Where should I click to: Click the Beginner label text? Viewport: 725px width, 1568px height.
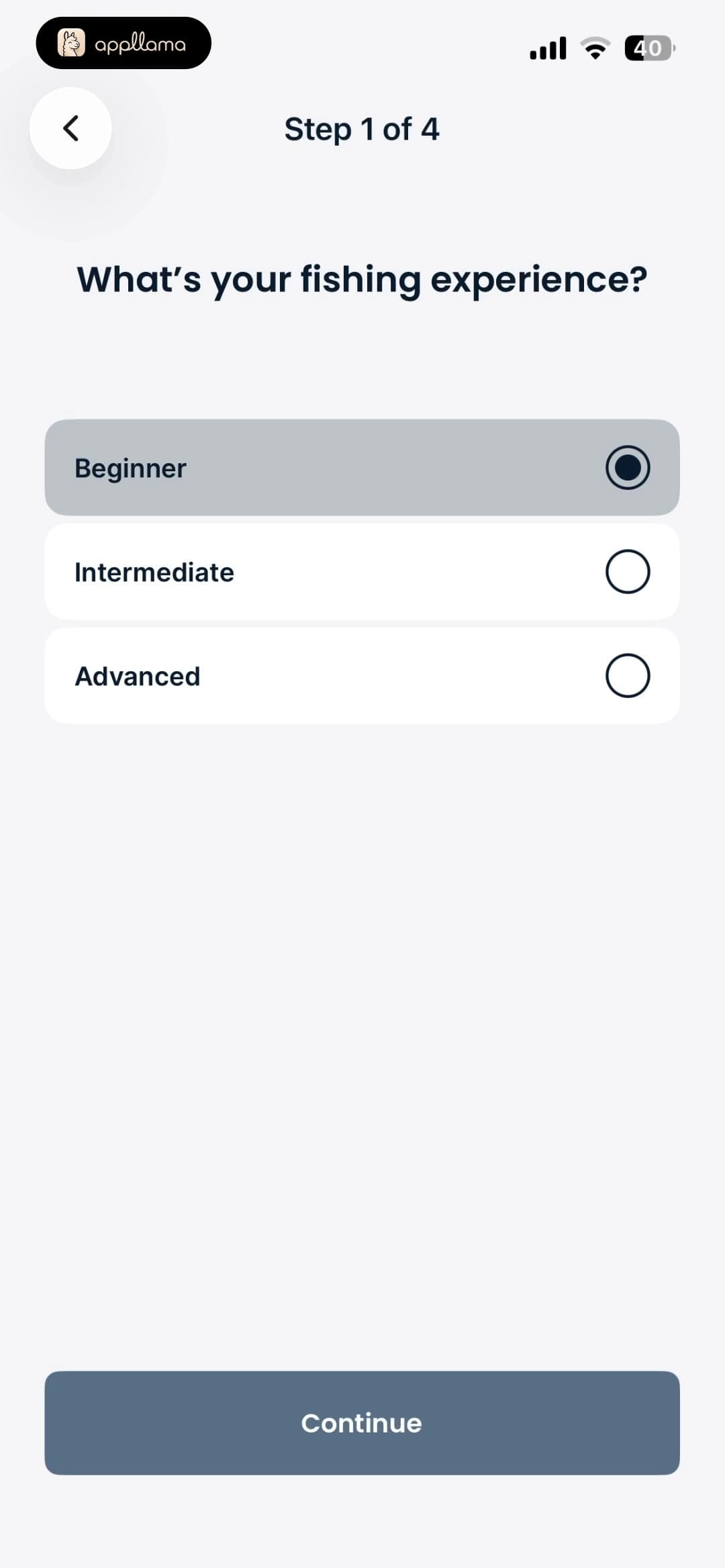130,469
